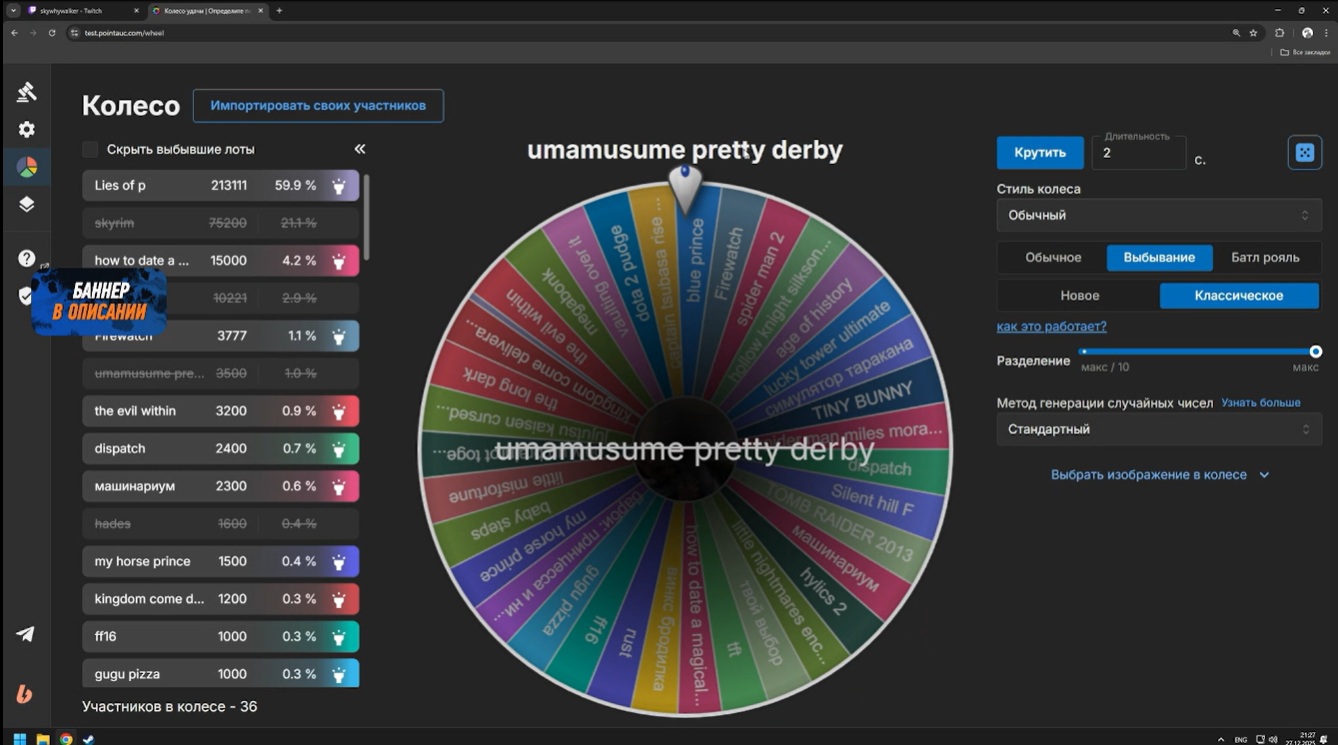Close the skywhywalker Twitch tab
This screenshot has width=1338, height=745.
pos(135,10)
